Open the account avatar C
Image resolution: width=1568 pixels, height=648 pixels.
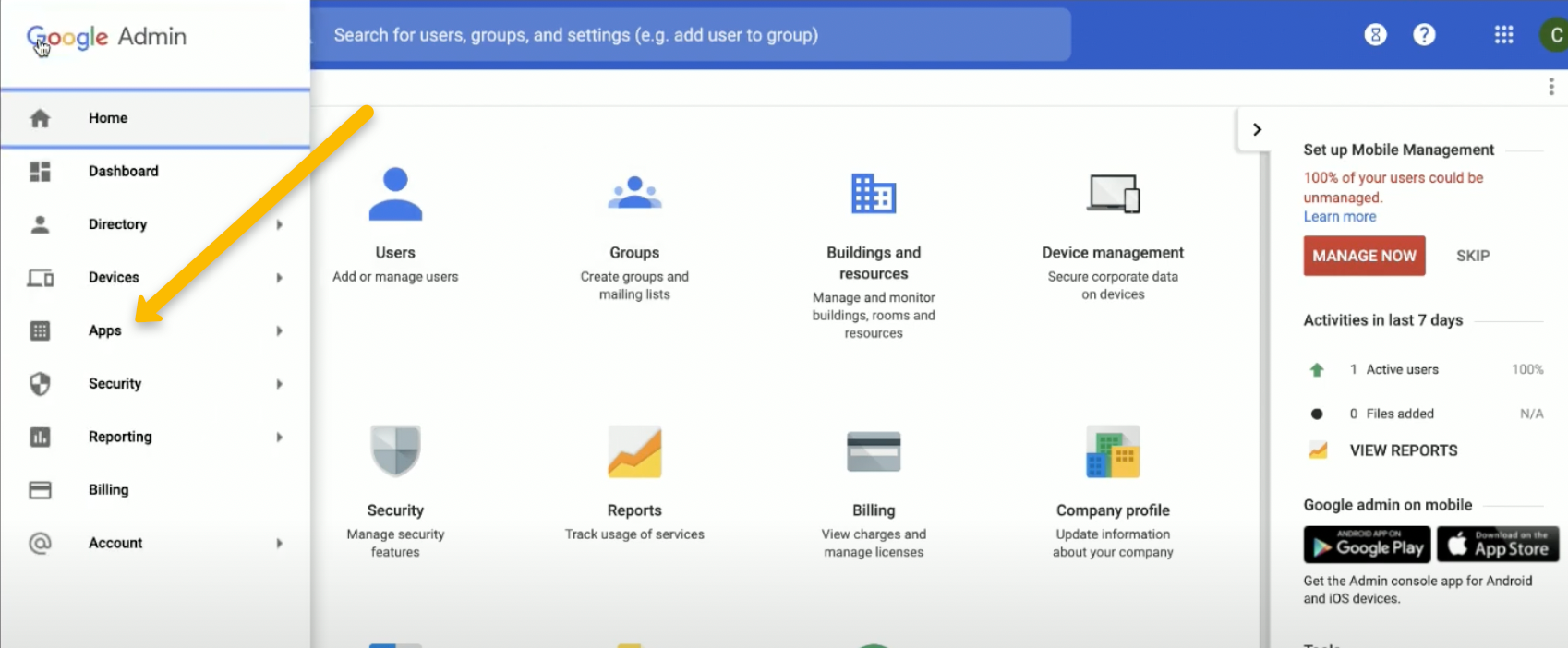(x=1553, y=35)
